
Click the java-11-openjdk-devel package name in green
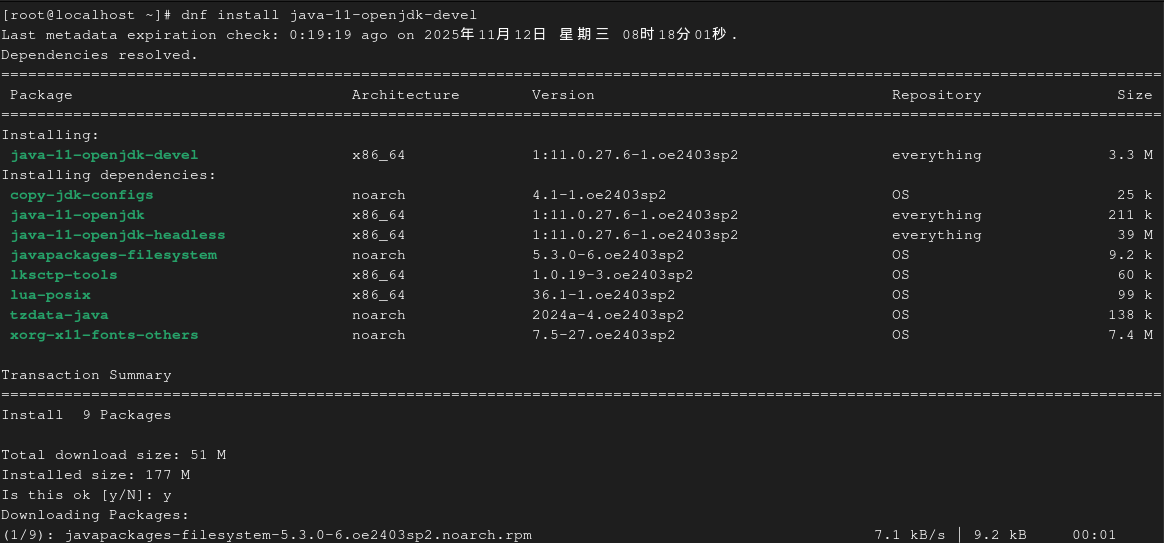click(104, 155)
